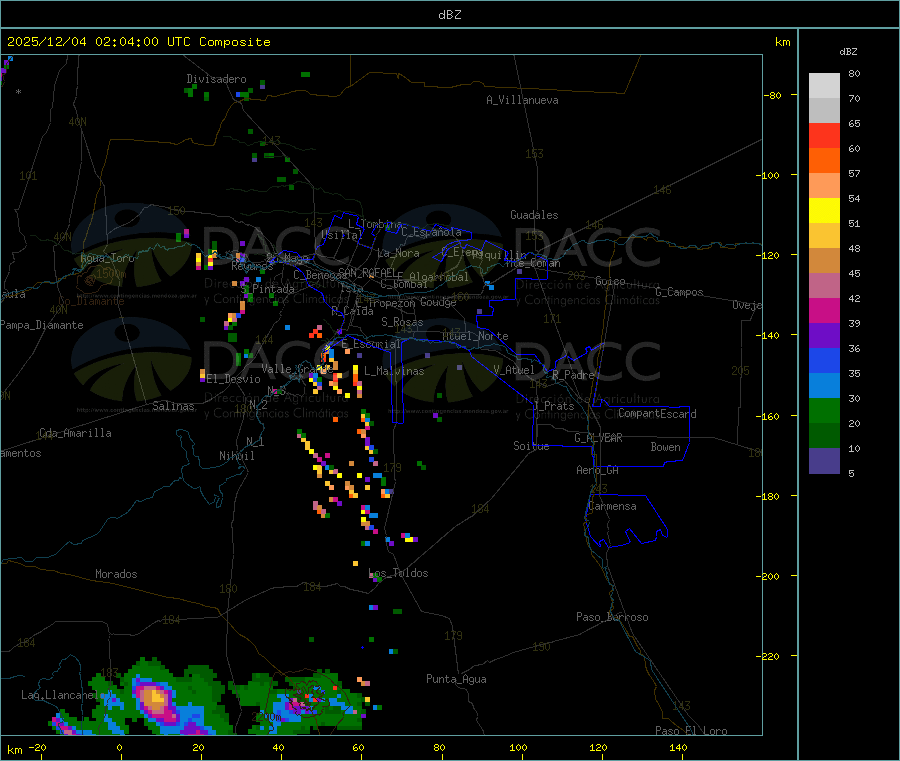This screenshot has height=761, width=900.
Task: Click the Cda_Amarilla map label
Action: pyautogui.click(x=76, y=433)
